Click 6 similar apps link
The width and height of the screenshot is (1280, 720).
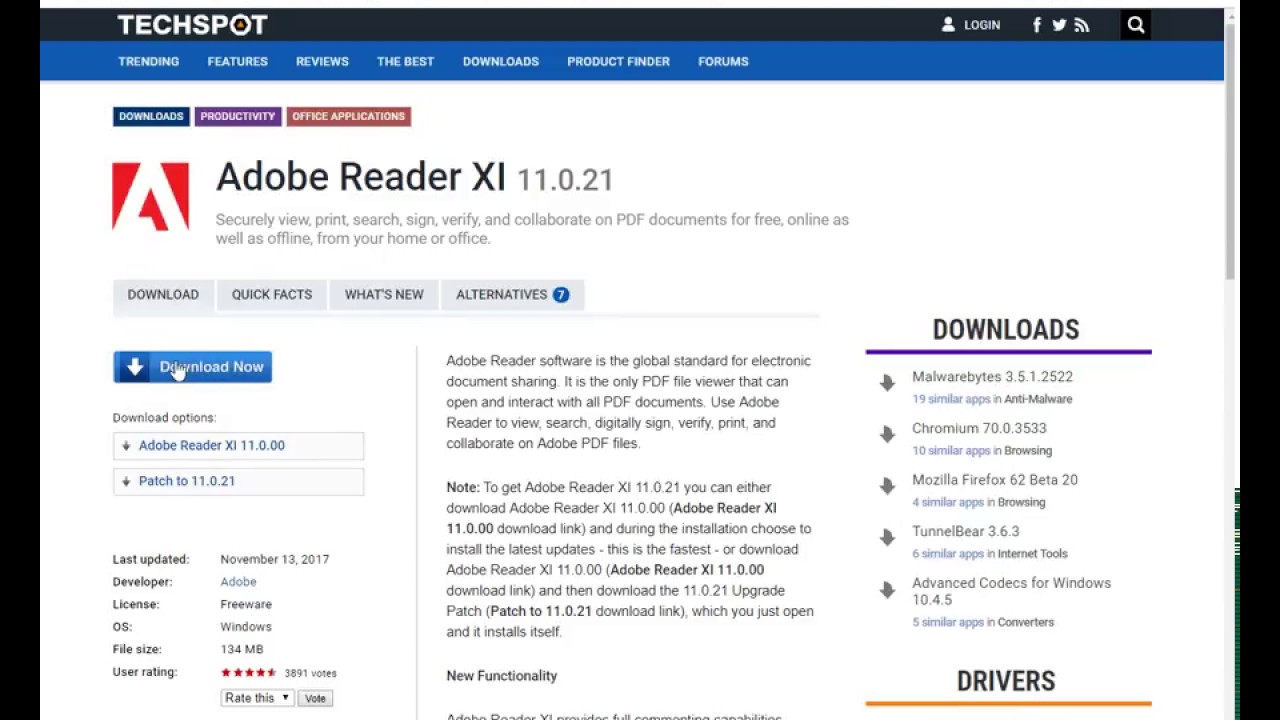[x=948, y=554]
